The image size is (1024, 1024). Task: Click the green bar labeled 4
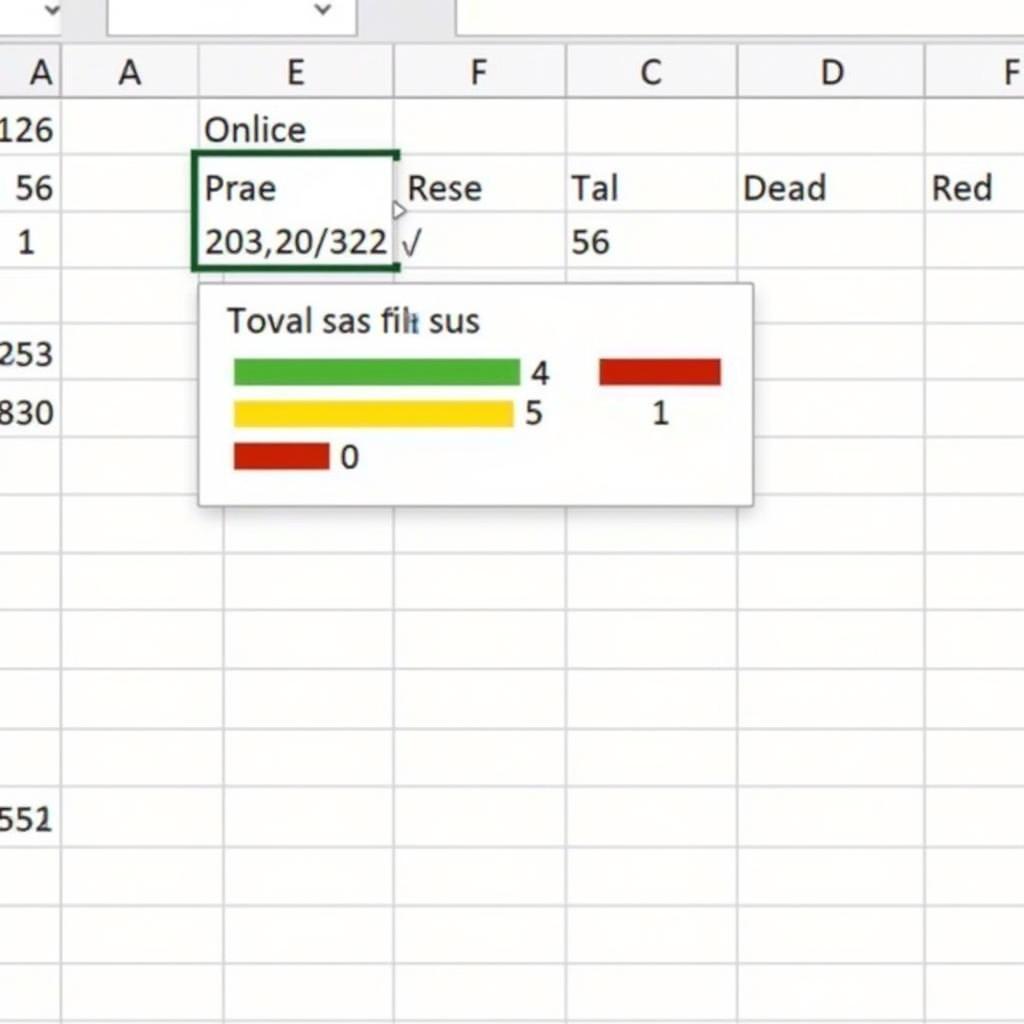point(376,372)
